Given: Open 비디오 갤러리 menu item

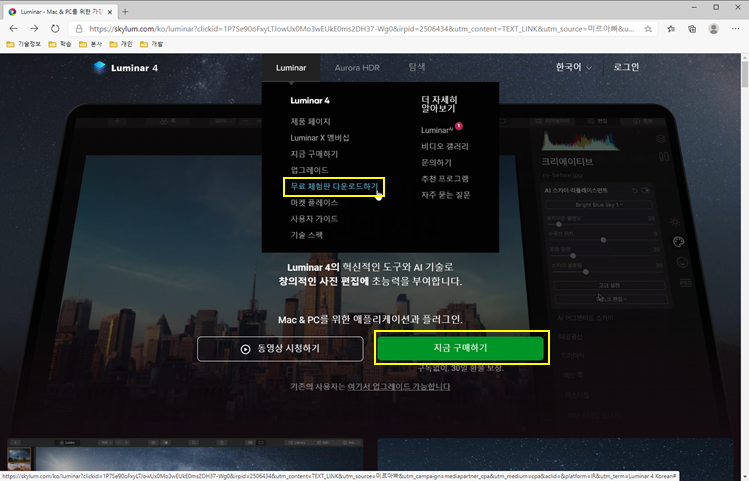Looking at the screenshot, I should pos(445,146).
